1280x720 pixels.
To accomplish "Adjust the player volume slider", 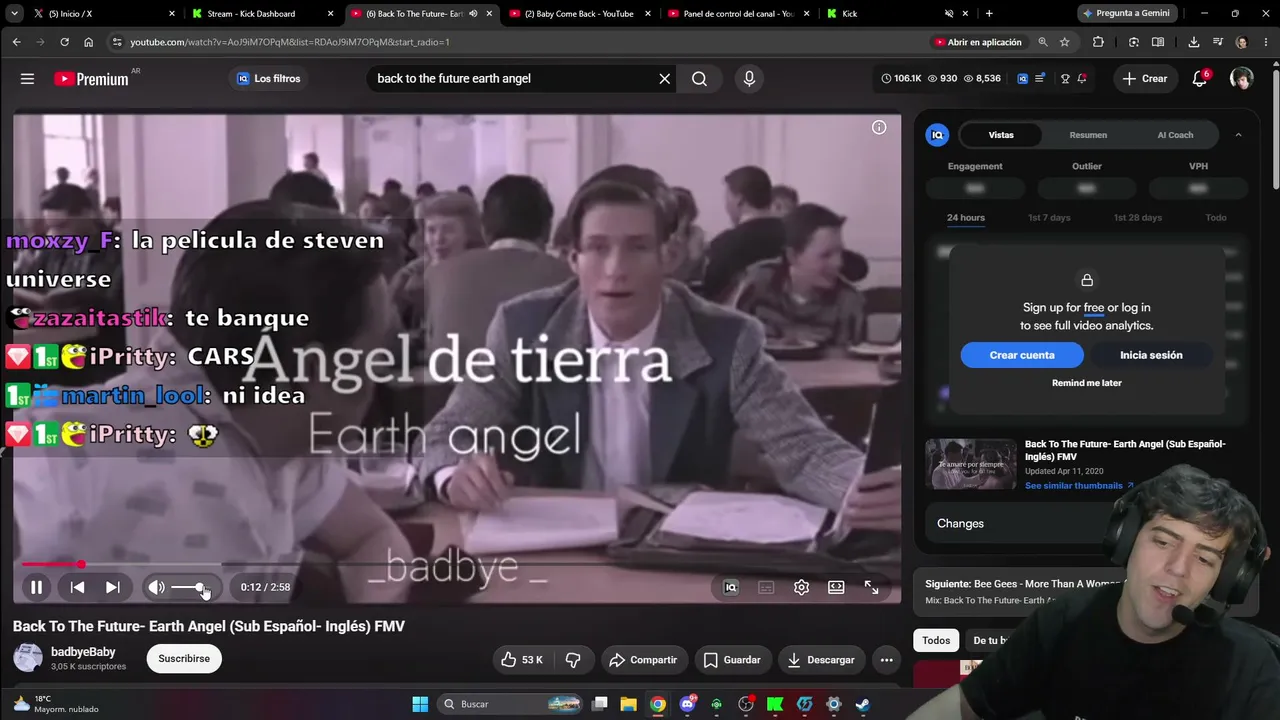I will click(189, 587).
